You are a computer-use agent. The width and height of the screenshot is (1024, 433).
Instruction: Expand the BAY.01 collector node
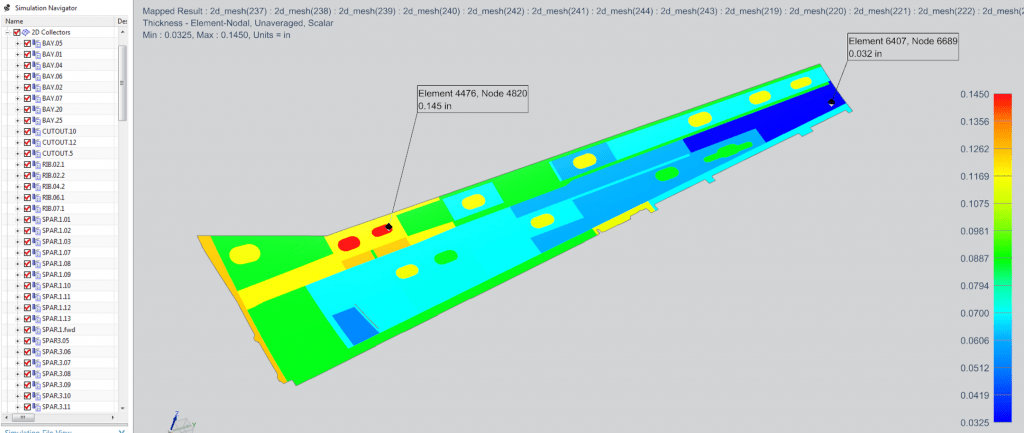(x=17, y=54)
